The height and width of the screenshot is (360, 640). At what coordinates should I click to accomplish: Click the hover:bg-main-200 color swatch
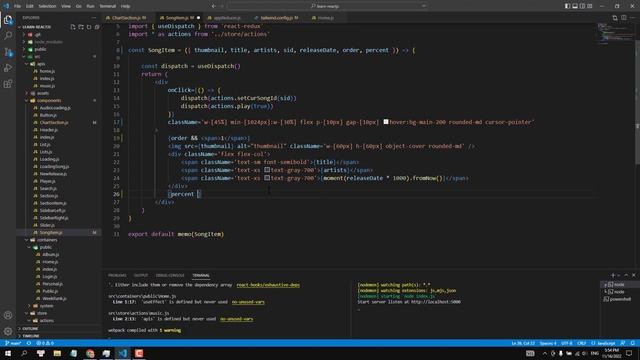coord(386,122)
